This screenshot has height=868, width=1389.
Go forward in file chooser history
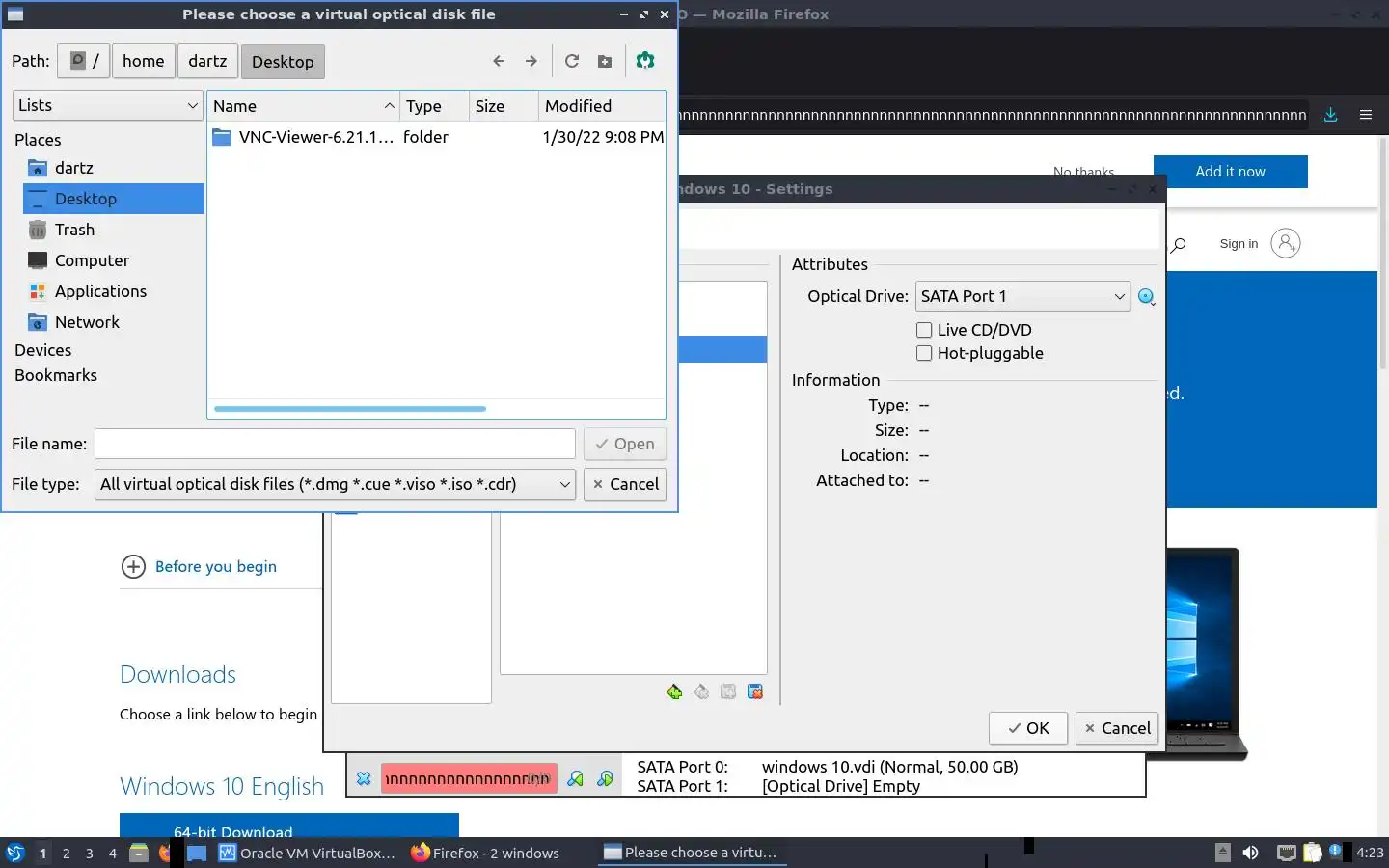tap(531, 61)
